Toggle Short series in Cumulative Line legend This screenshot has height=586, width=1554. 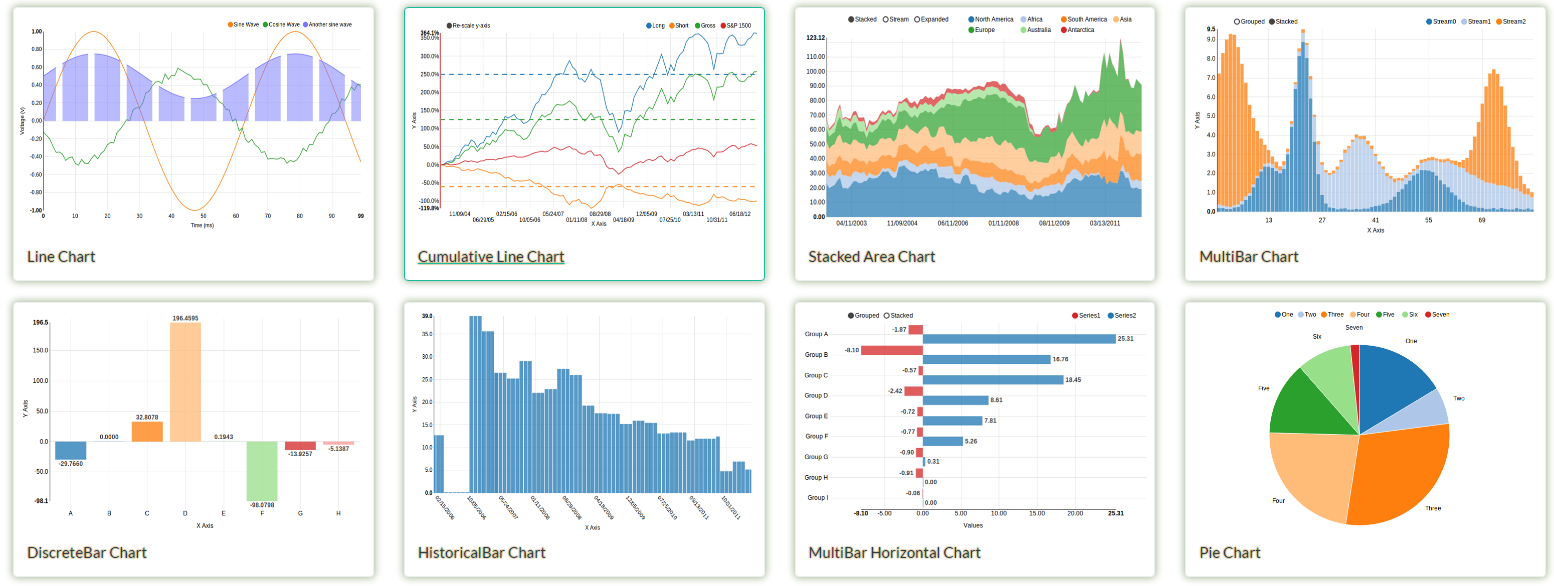click(x=672, y=25)
